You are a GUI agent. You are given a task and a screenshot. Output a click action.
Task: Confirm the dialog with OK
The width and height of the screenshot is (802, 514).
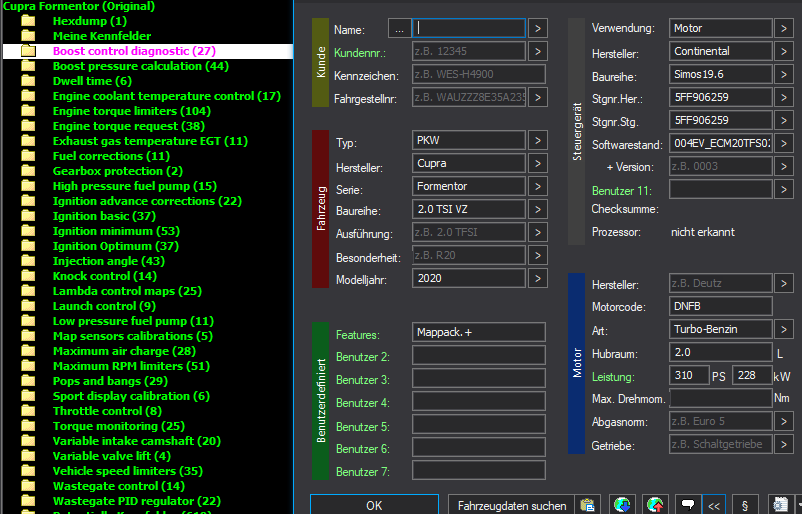374,505
